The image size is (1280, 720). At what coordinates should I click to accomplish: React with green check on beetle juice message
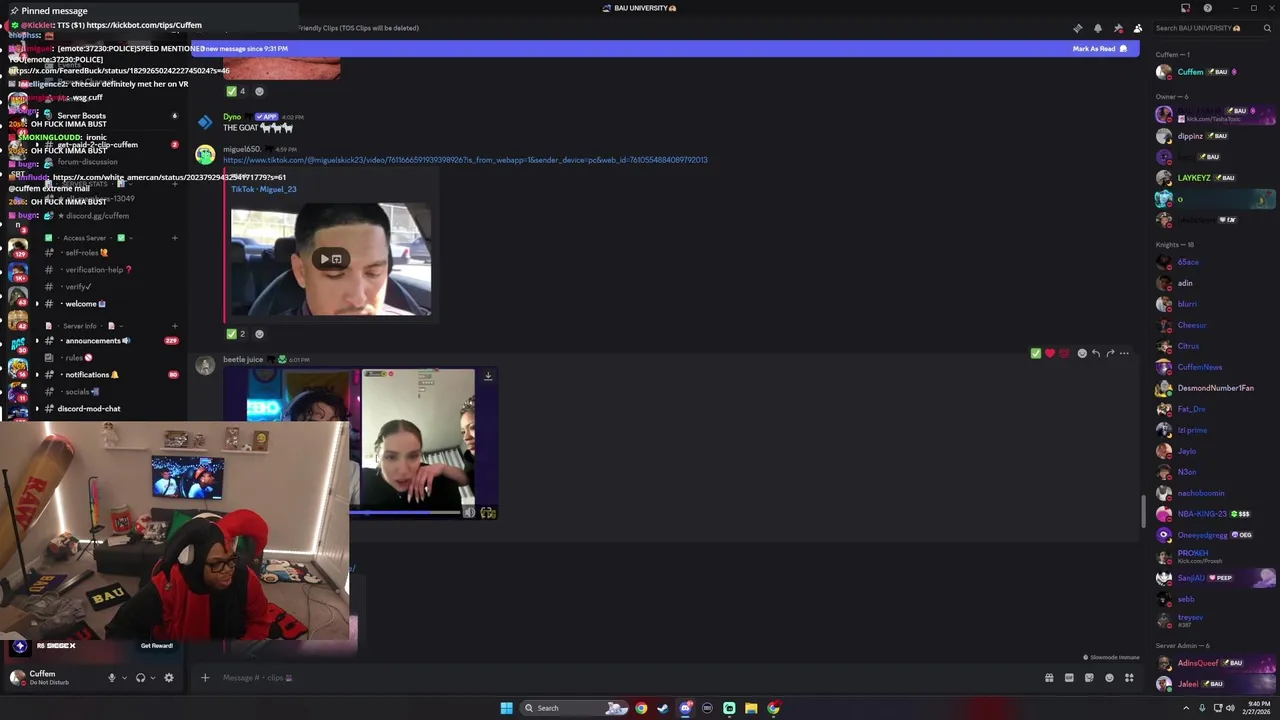pyautogui.click(x=1035, y=353)
